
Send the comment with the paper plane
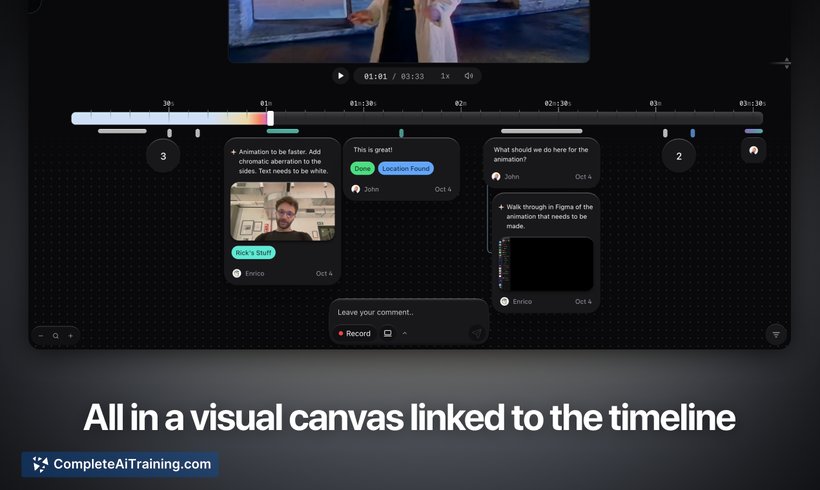[476, 333]
